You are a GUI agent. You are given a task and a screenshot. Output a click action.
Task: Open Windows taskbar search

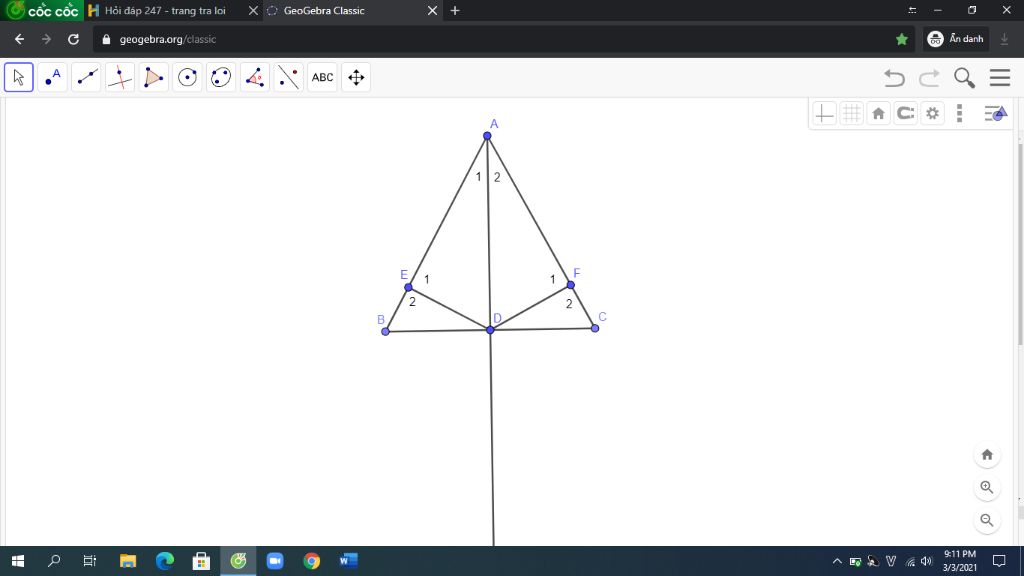(54, 561)
